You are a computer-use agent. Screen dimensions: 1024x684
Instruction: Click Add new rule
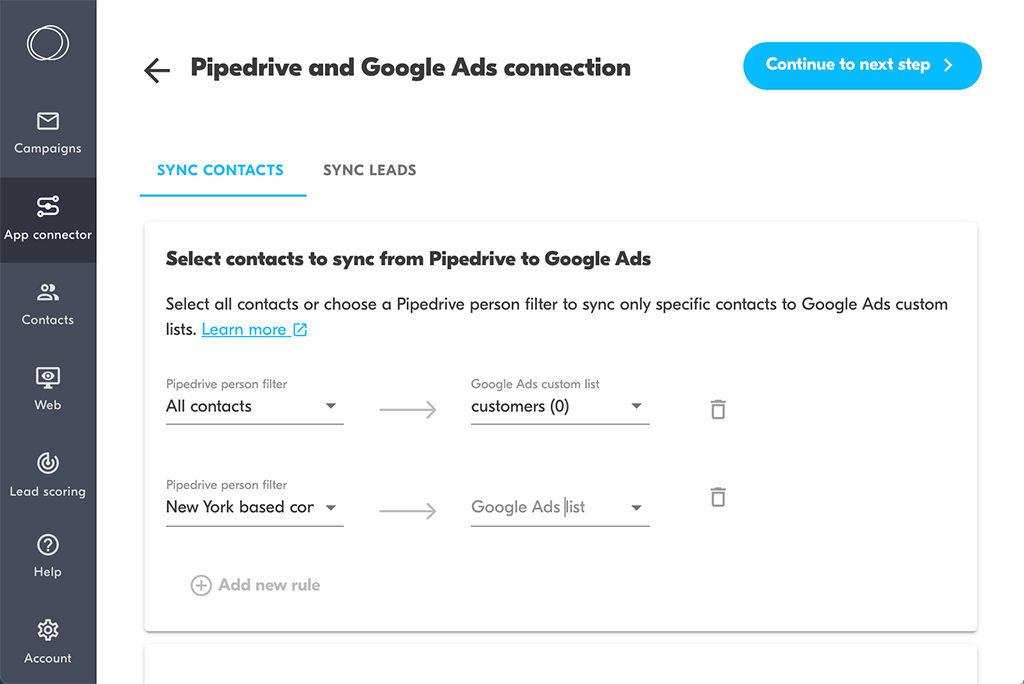pos(256,585)
